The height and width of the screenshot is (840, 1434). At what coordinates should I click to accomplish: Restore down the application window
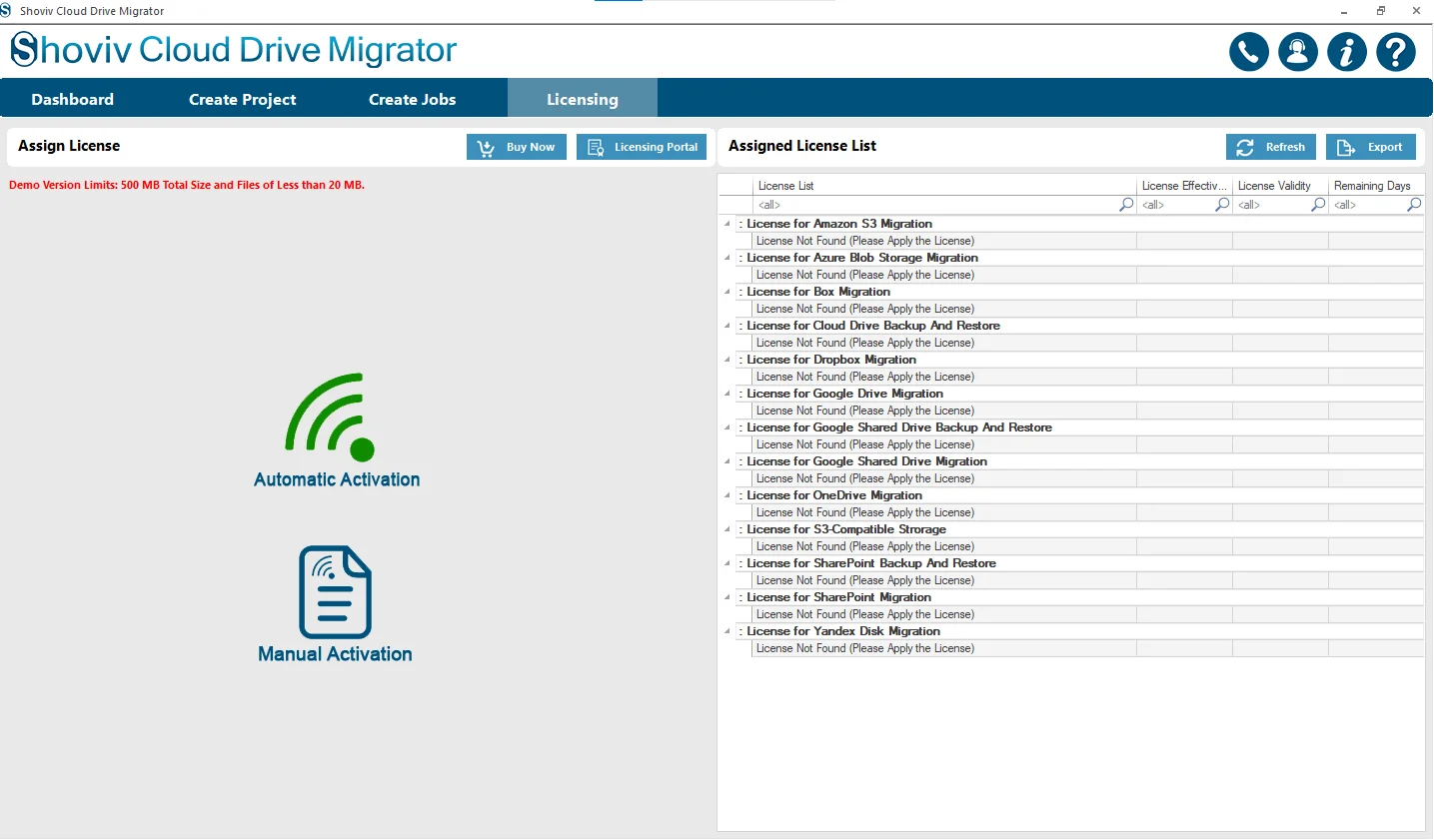(1380, 11)
